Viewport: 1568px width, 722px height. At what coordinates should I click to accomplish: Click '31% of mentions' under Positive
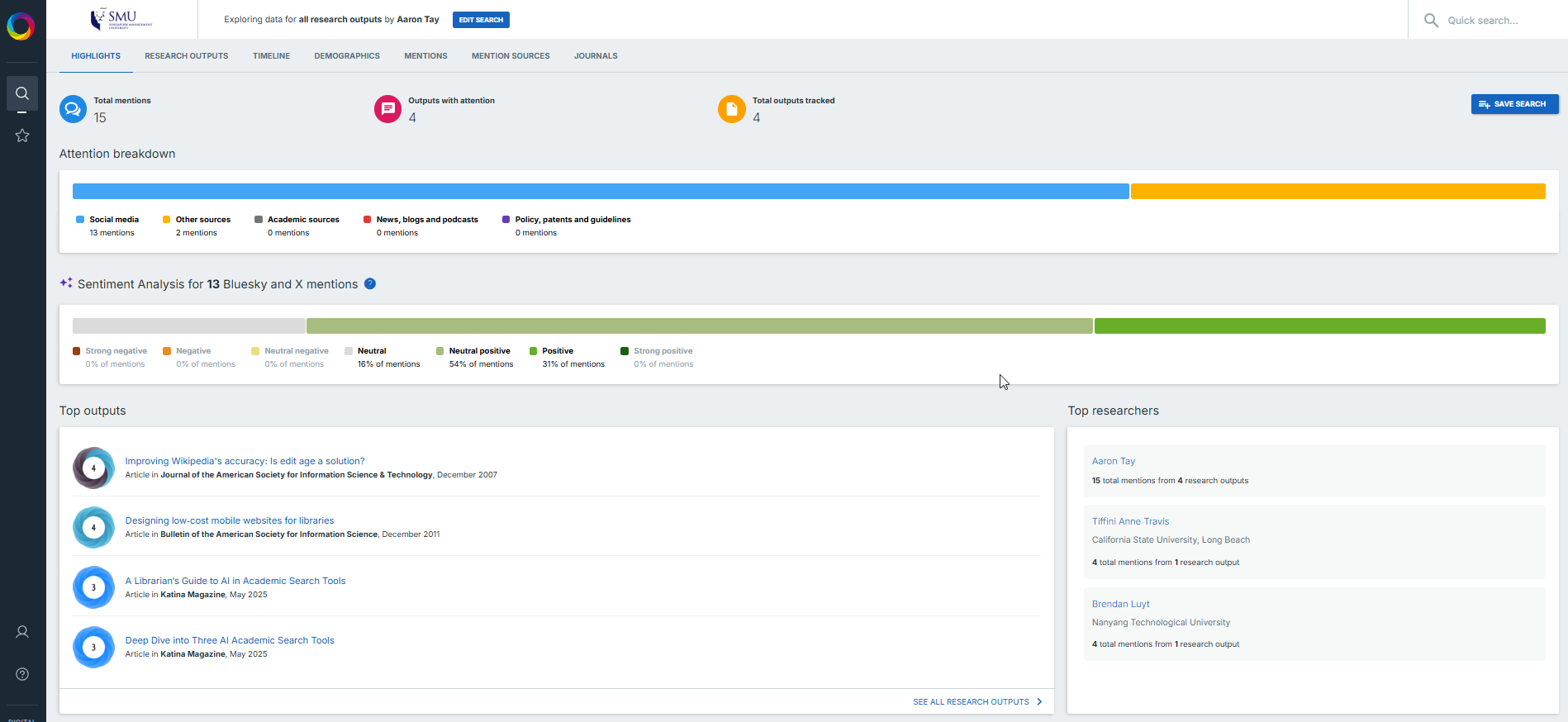point(573,364)
